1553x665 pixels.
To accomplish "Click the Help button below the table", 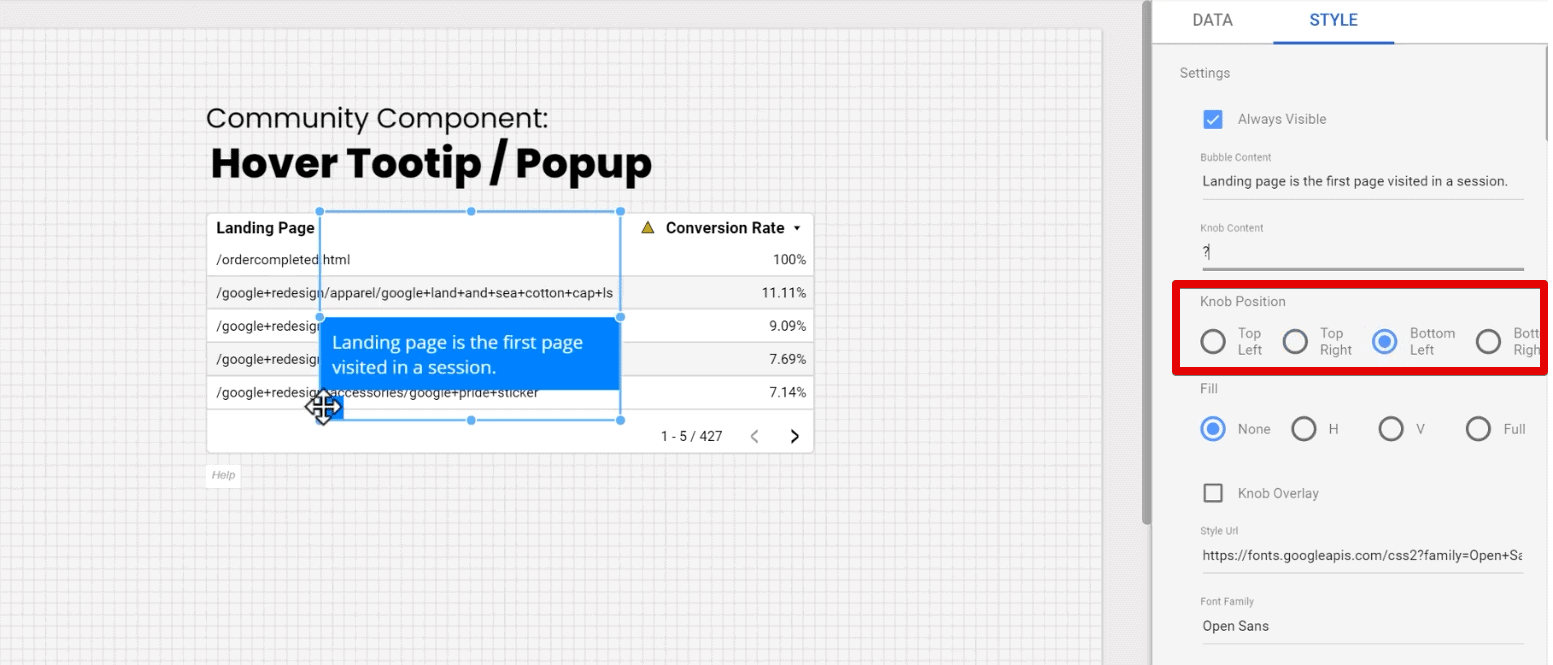I will [224, 475].
